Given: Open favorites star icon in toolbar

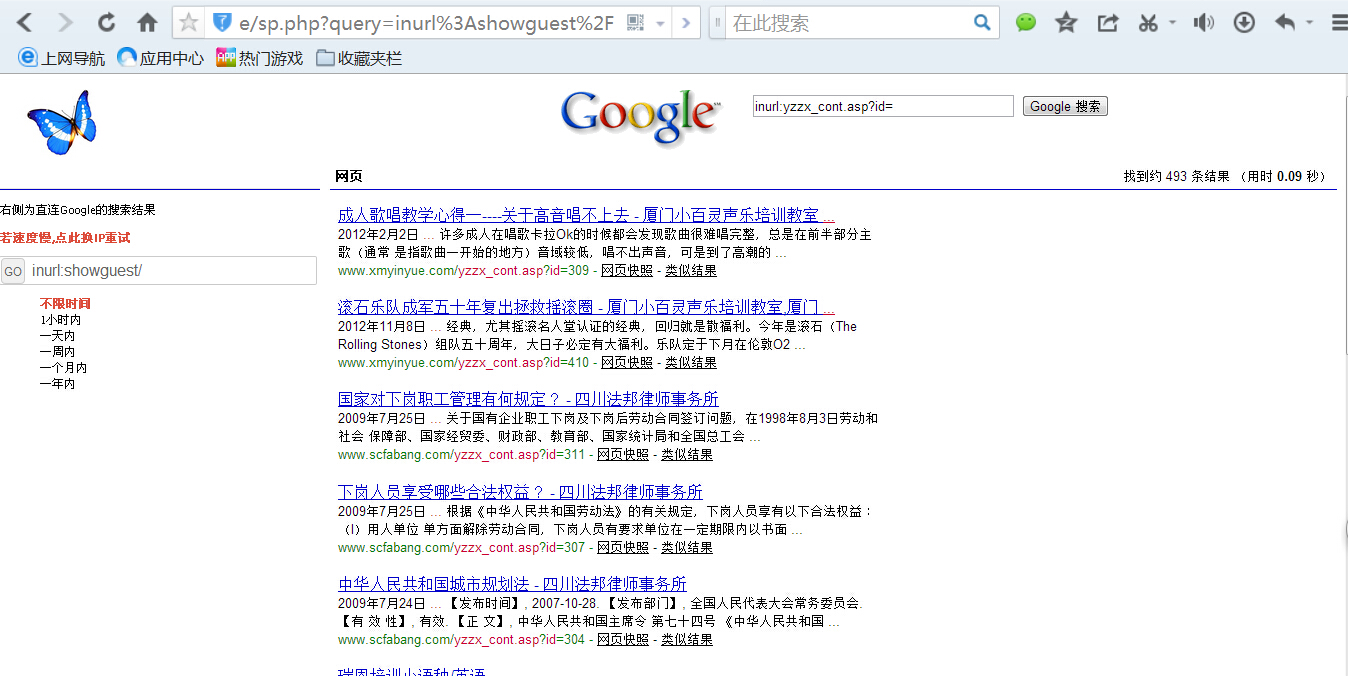Looking at the screenshot, I should [1067, 23].
